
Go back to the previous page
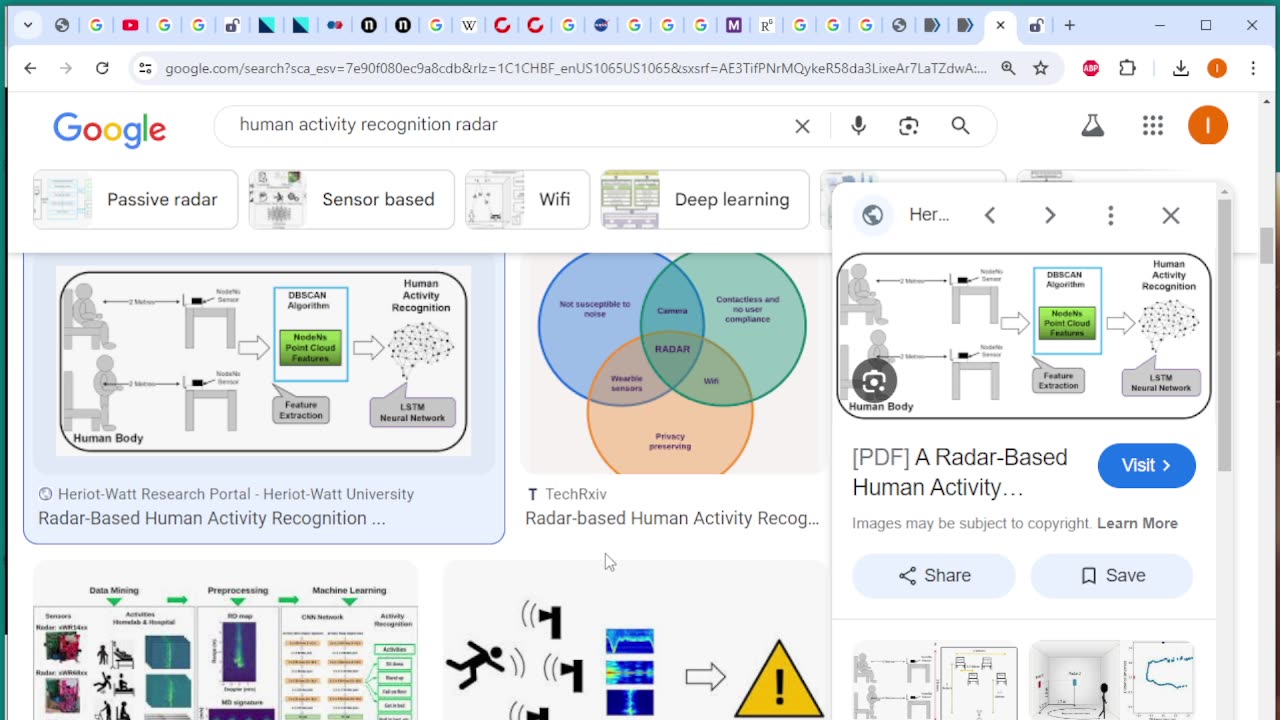pyautogui.click(x=30, y=68)
